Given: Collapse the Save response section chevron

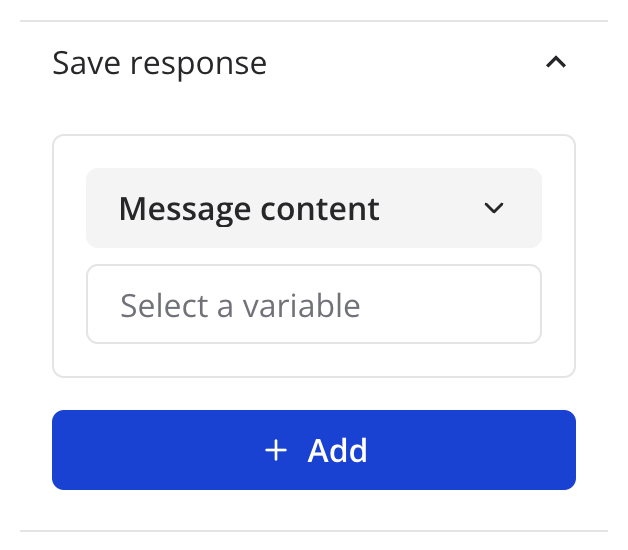Looking at the screenshot, I should tap(556, 63).
